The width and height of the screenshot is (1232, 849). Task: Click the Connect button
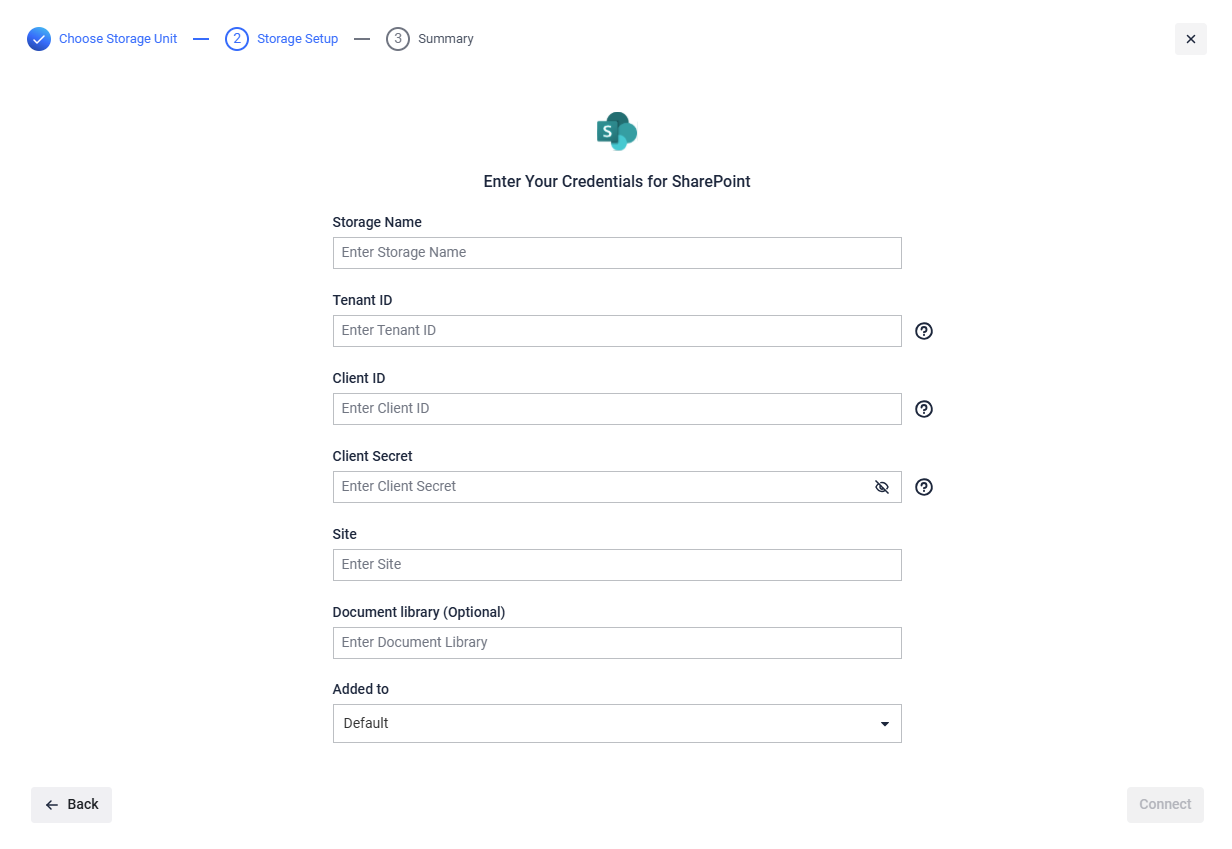point(1165,805)
